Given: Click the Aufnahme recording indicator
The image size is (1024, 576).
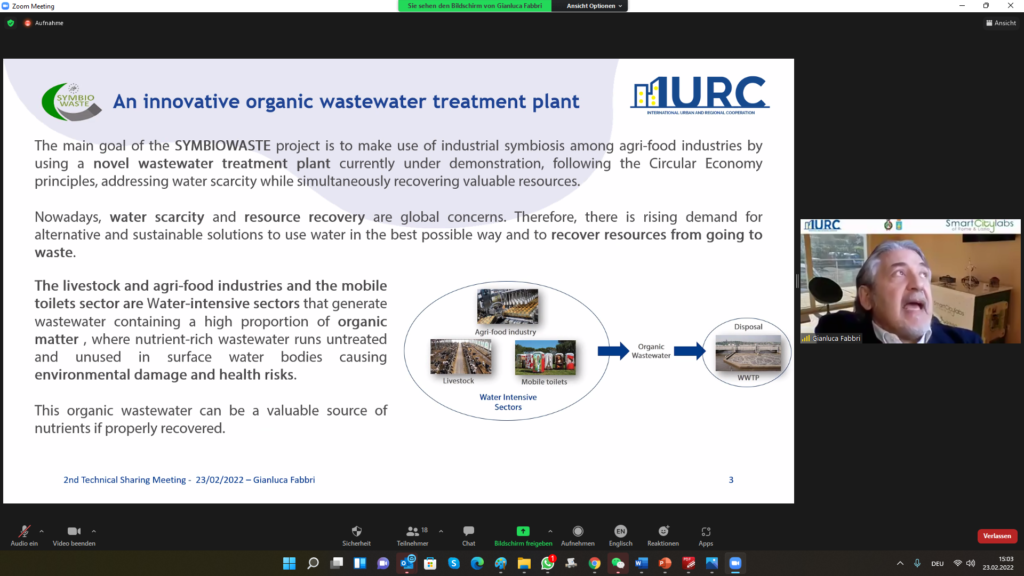Looking at the screenshot, I should click(x=44, y=22).
